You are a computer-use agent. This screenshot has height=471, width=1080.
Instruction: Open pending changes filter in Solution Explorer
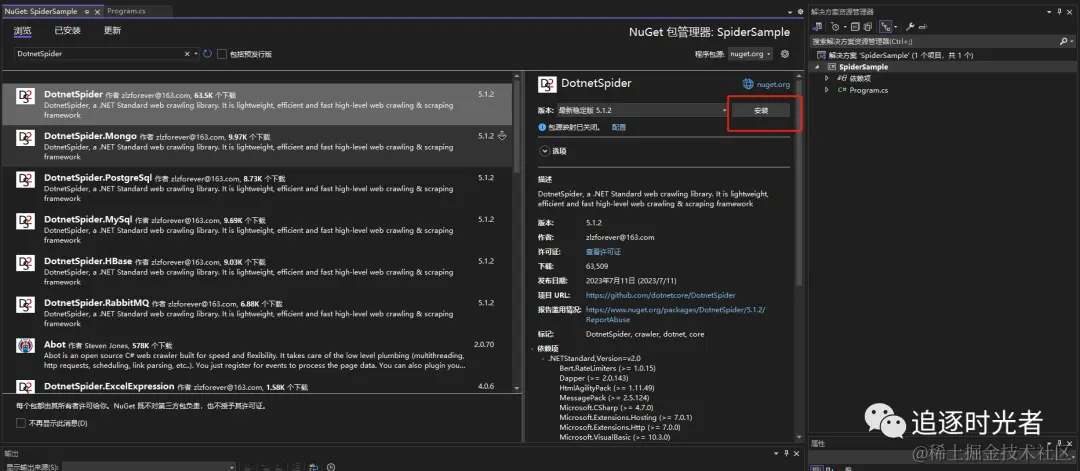click(835, 27)
